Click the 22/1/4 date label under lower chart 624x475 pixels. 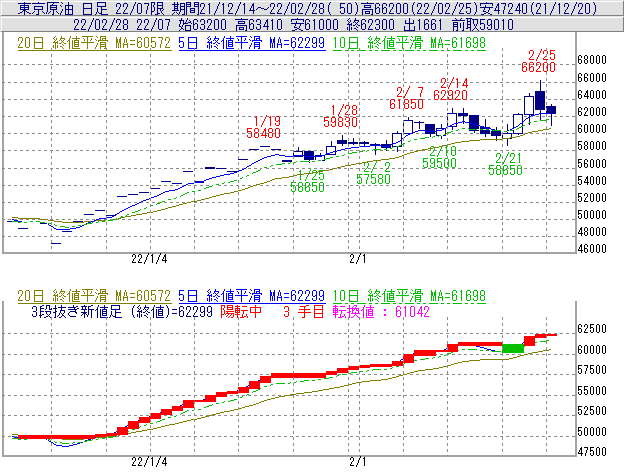[149, 462]
